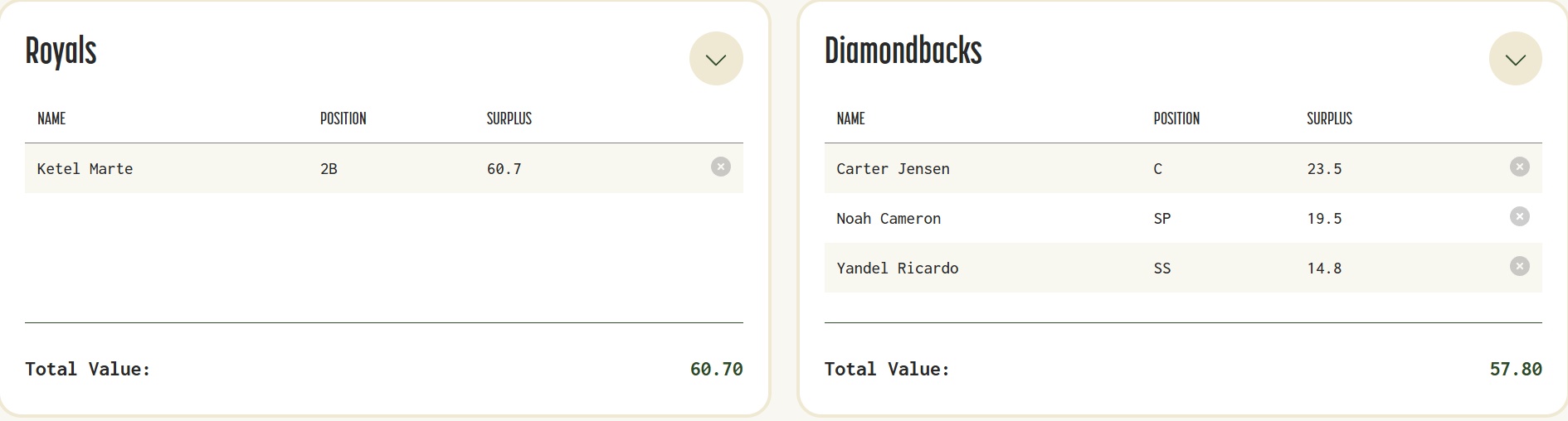
Task: Remove Yandel Ricardo from the trade
Action: click(x=1519, y=267)
